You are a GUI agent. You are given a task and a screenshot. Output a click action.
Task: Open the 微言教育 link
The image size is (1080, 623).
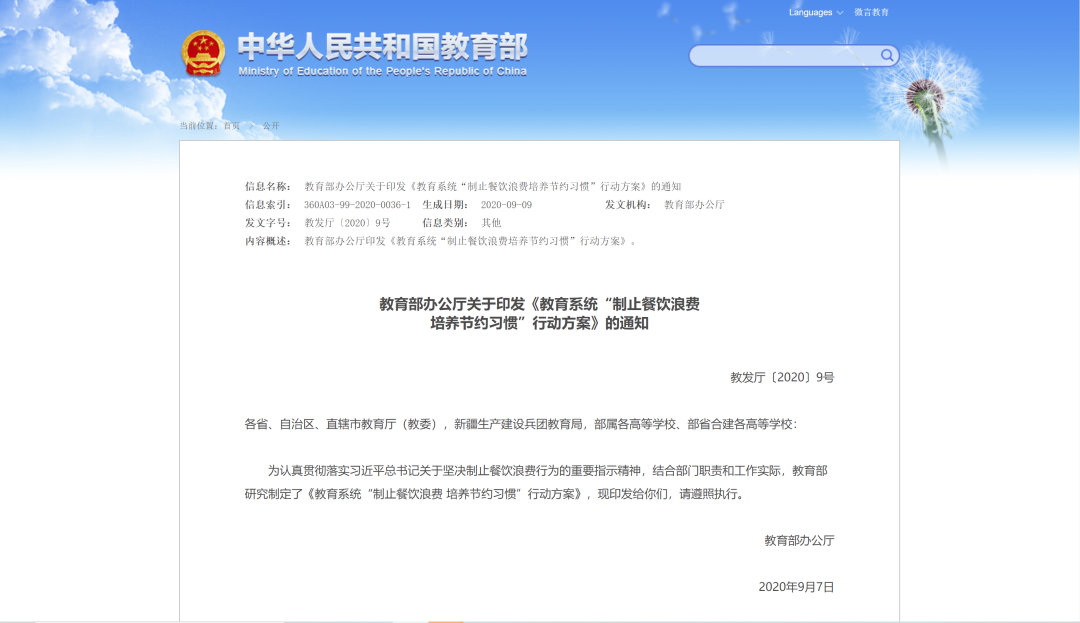pos(871,12)
